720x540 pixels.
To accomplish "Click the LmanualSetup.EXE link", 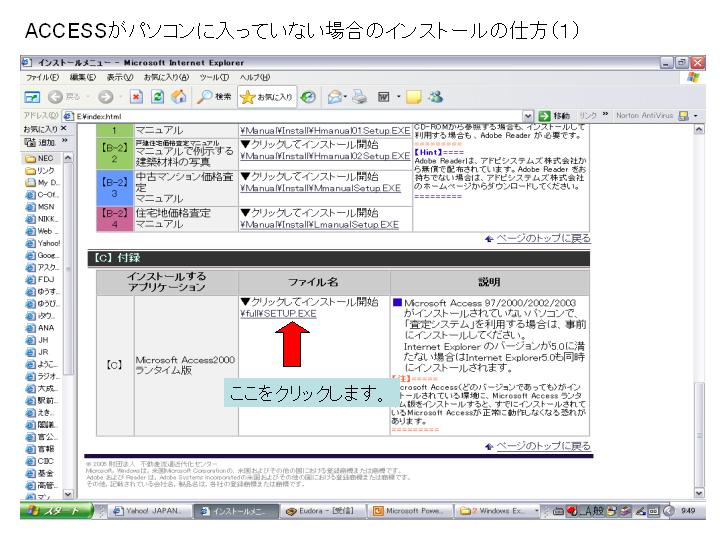I will 320,225.
